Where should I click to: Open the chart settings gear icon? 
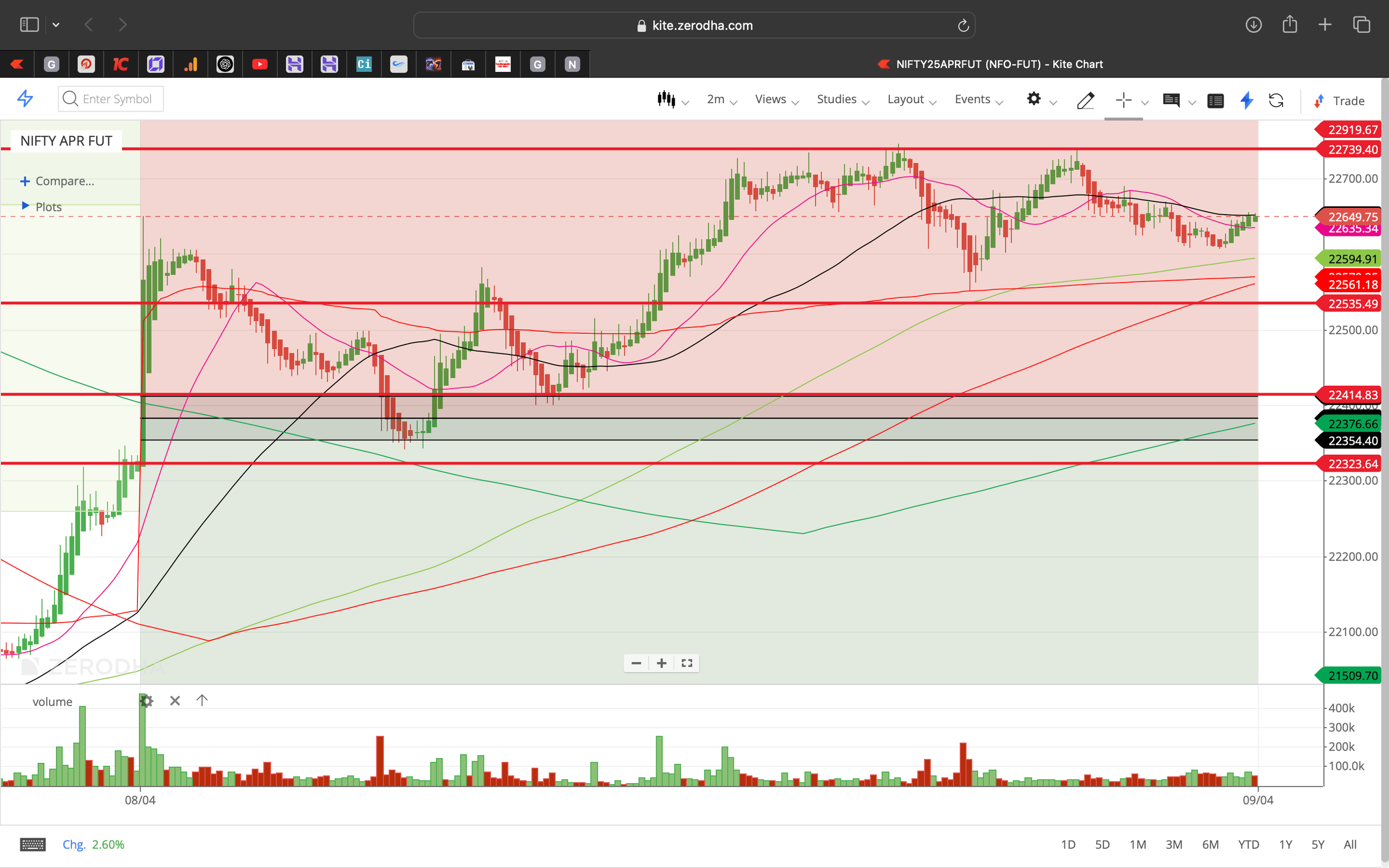1034,99
